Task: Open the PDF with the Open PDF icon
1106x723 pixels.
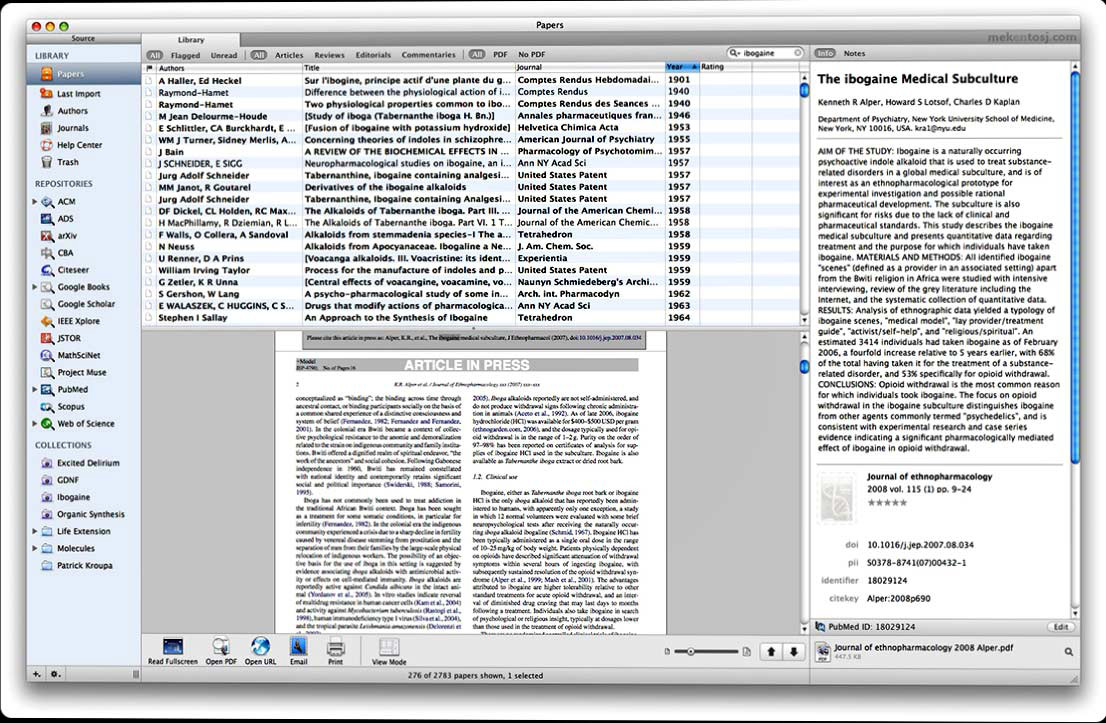Action: tap(221, 647)
